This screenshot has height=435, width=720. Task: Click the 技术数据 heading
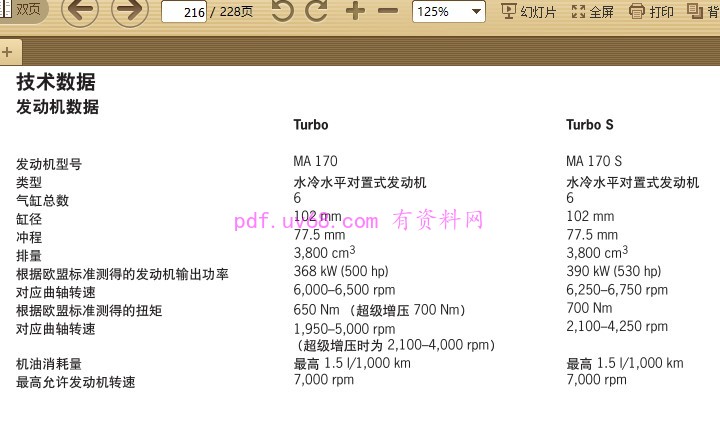tap(56, 83)
